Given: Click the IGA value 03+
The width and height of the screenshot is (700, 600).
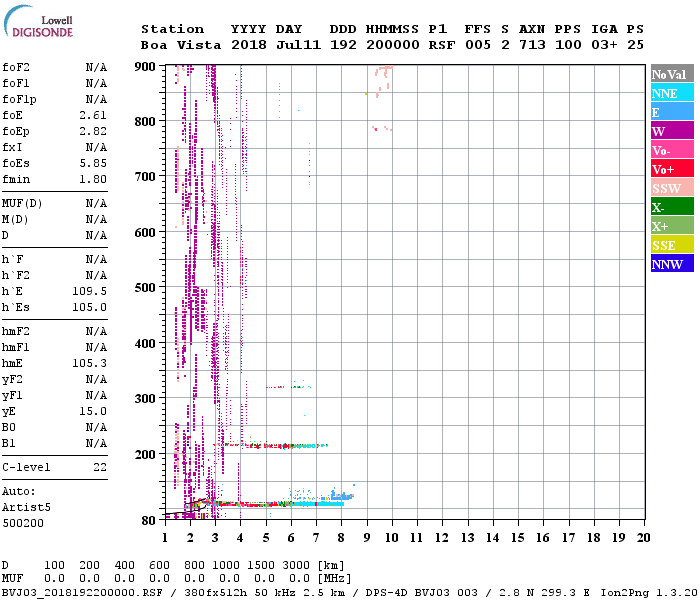Looking at the screenshot, I should 604,45.
